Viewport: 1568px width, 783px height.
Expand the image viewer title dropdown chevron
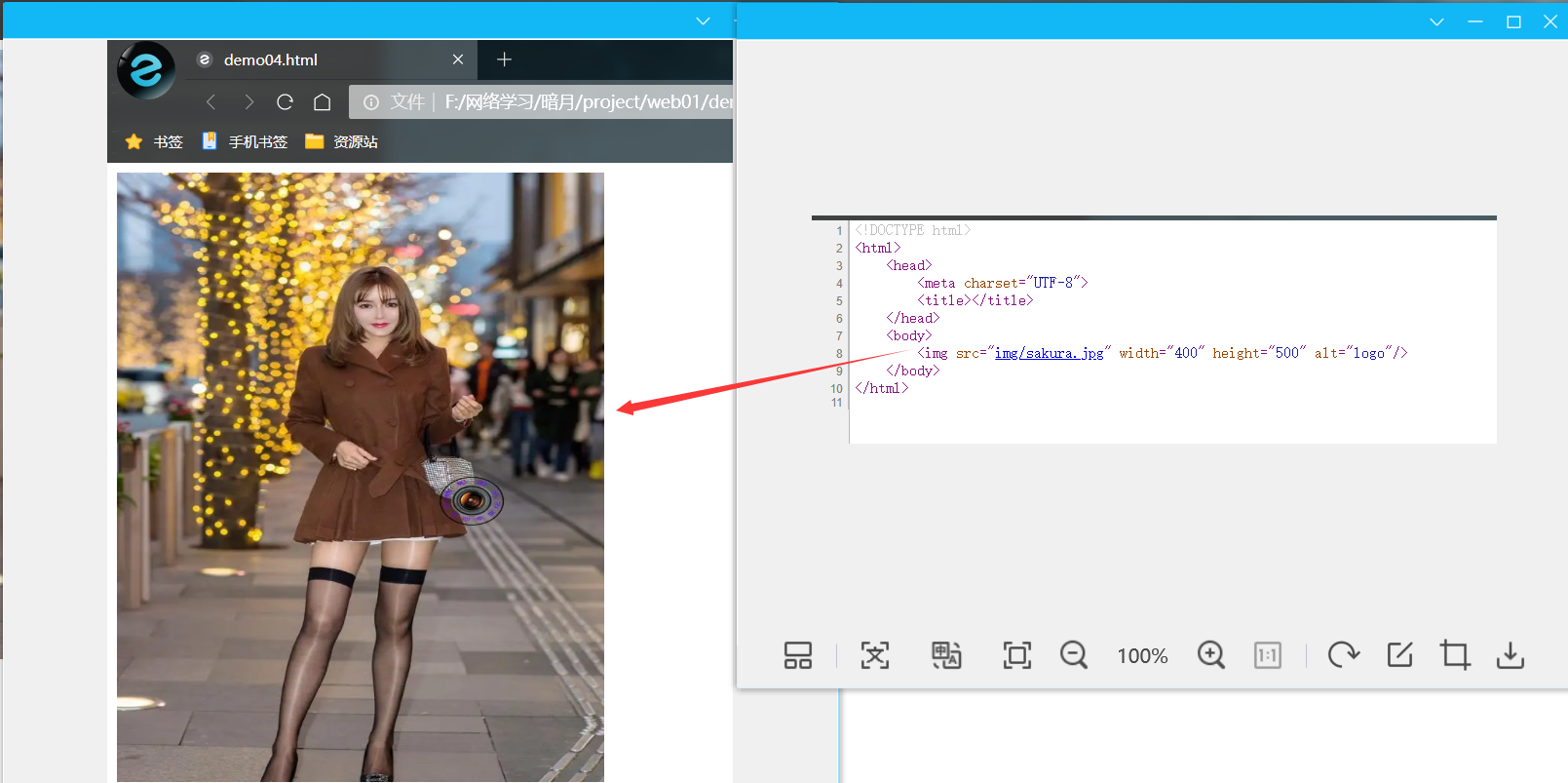pyautogui.click(x=1436, y=21)
